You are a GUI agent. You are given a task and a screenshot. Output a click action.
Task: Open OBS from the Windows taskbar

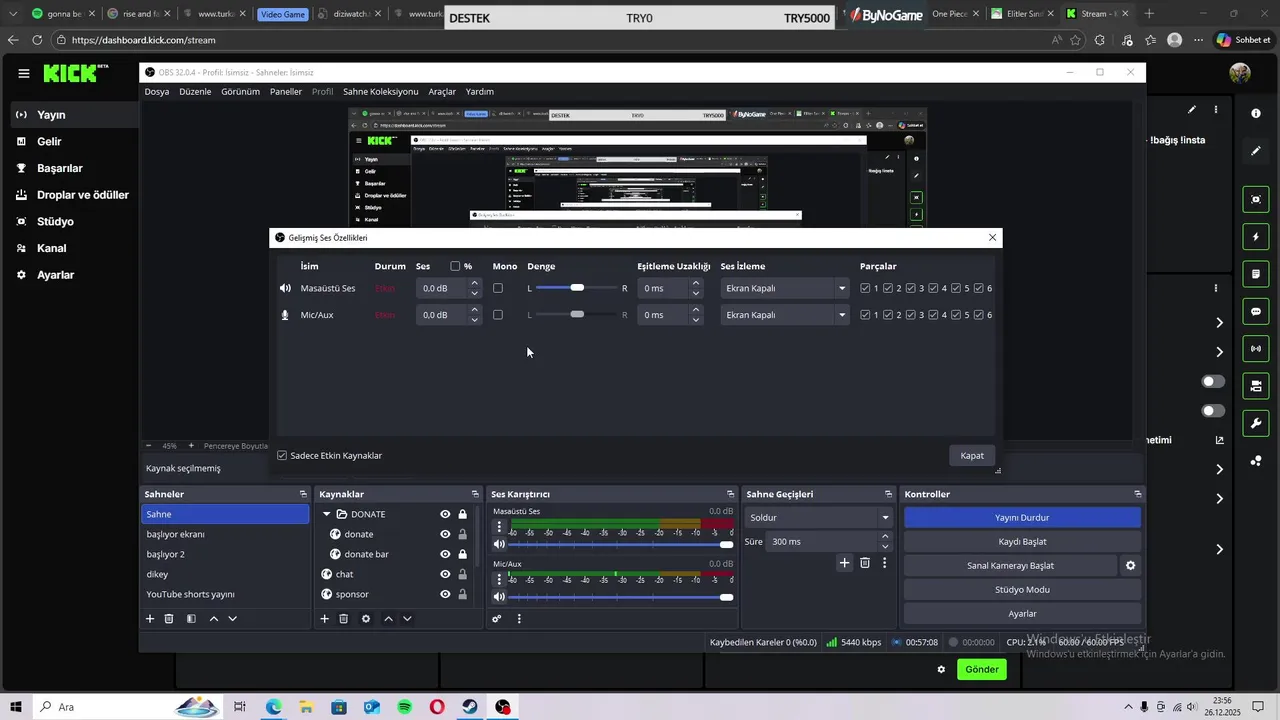(502, 707)
